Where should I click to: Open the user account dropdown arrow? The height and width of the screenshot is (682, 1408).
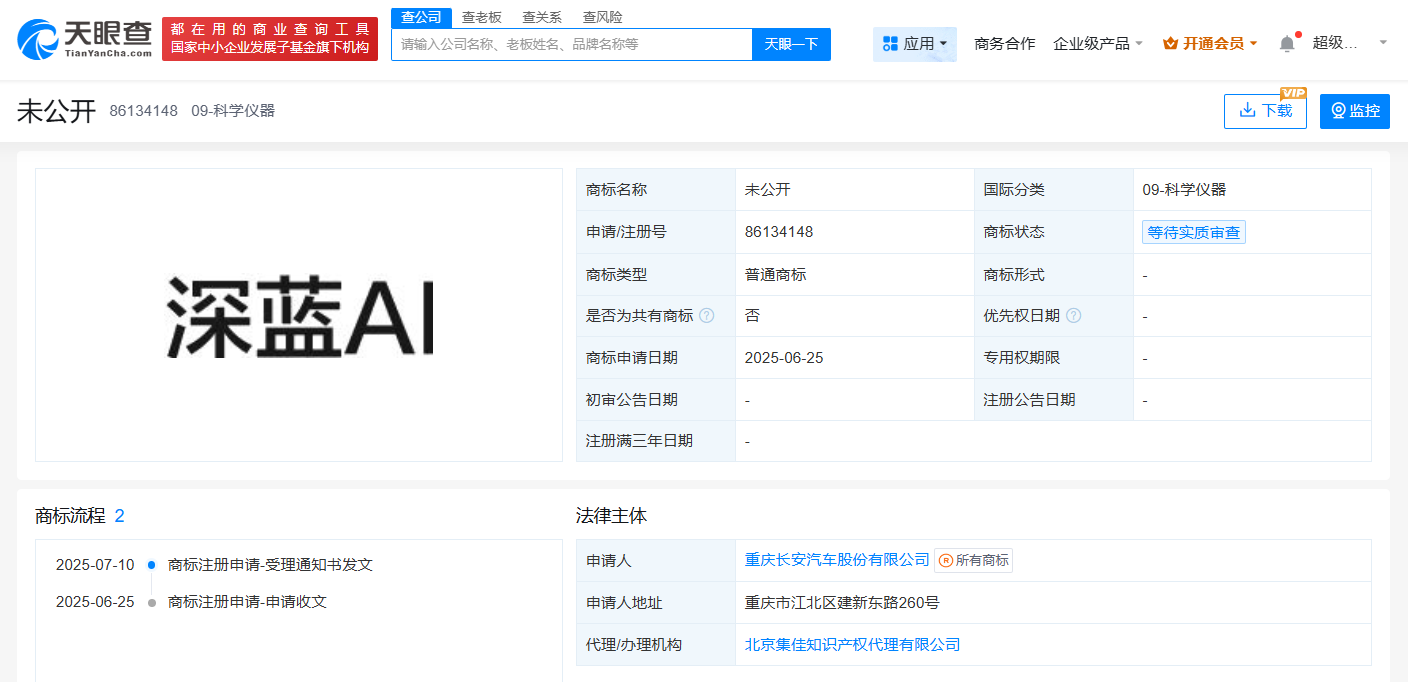1383,43
